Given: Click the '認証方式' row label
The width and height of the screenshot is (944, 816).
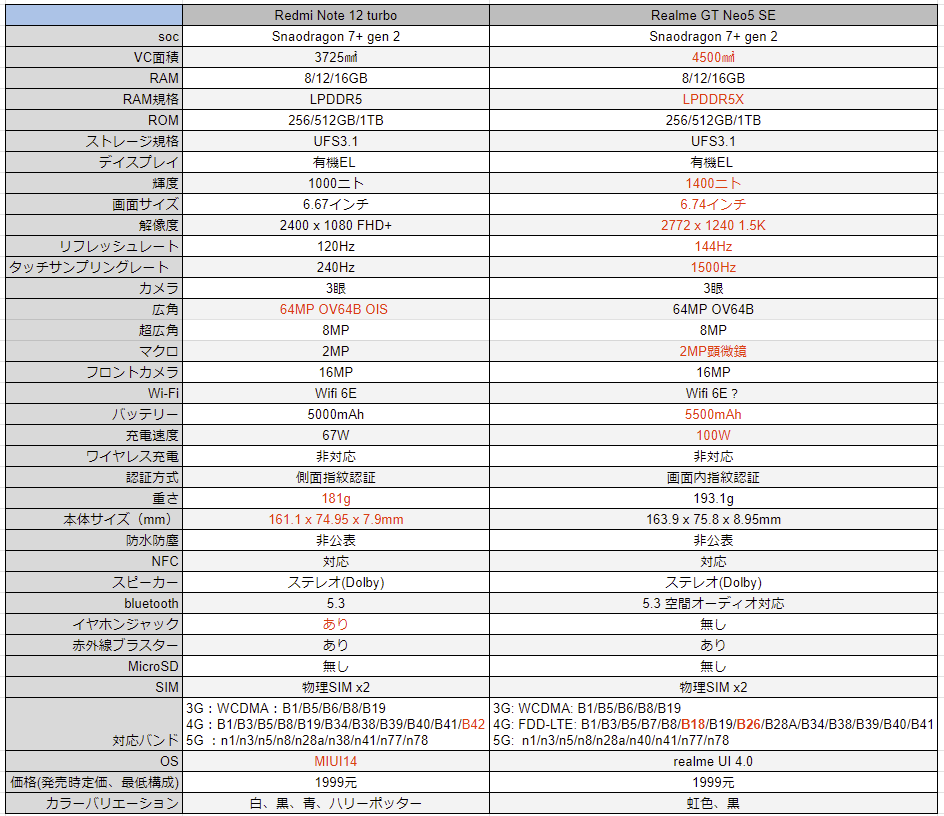Looking at the screenshot, I should pyautogui.click(x=94, y=478).
